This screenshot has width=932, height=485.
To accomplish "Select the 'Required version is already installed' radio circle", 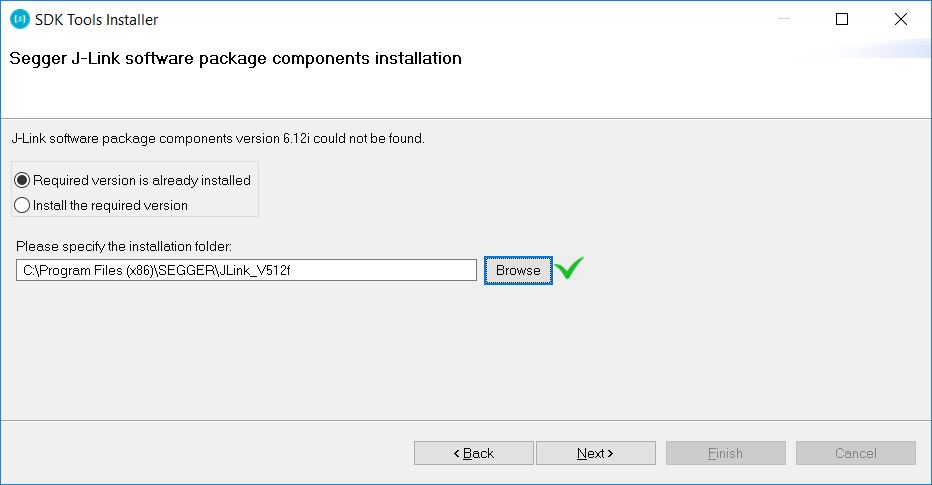I will point(22,180).
